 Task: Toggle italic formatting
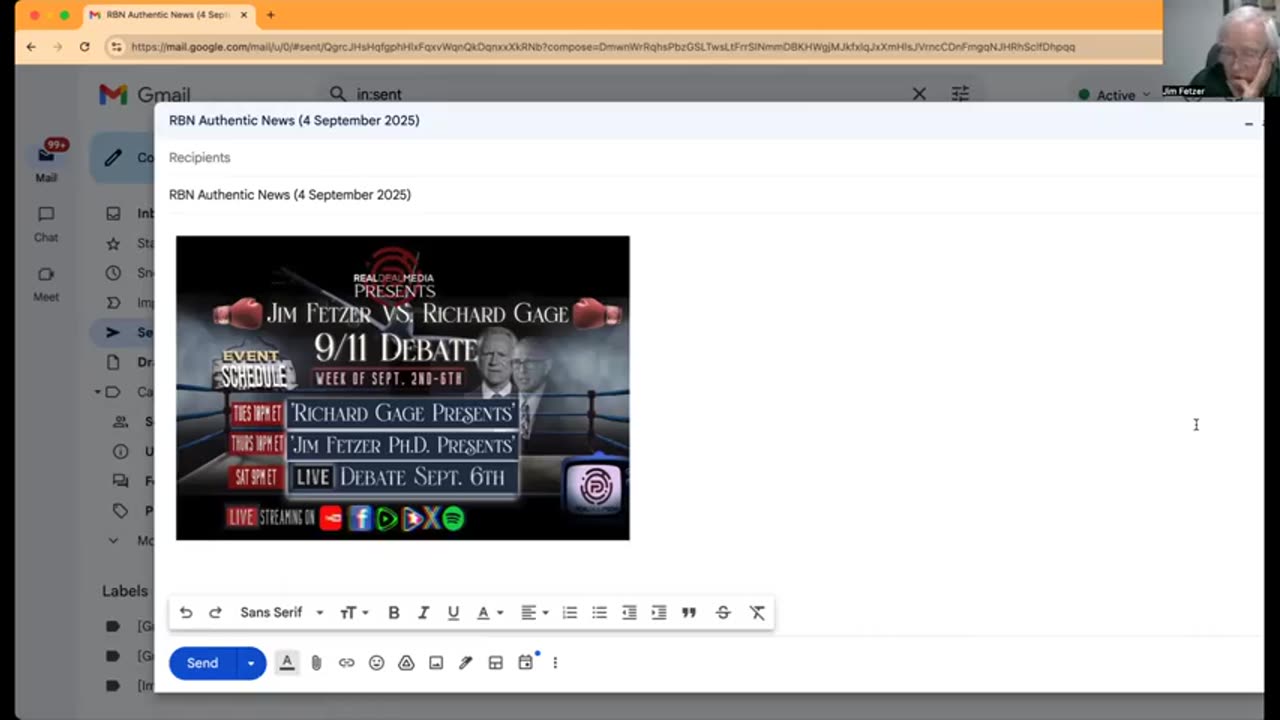pos(423,613)
